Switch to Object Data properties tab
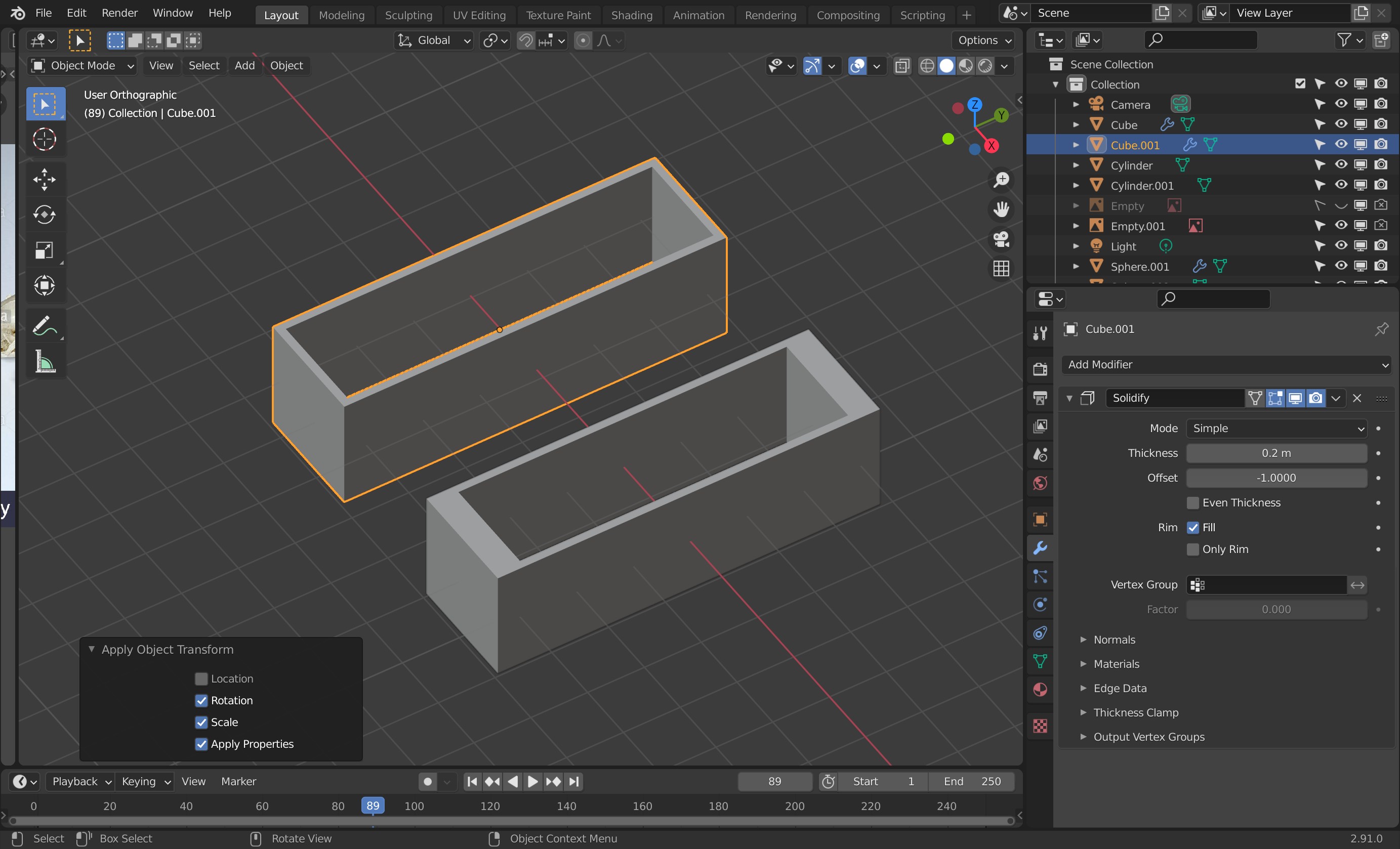Image resolution: width=1400 pixels, height=849 pixels. point(1040,661)
